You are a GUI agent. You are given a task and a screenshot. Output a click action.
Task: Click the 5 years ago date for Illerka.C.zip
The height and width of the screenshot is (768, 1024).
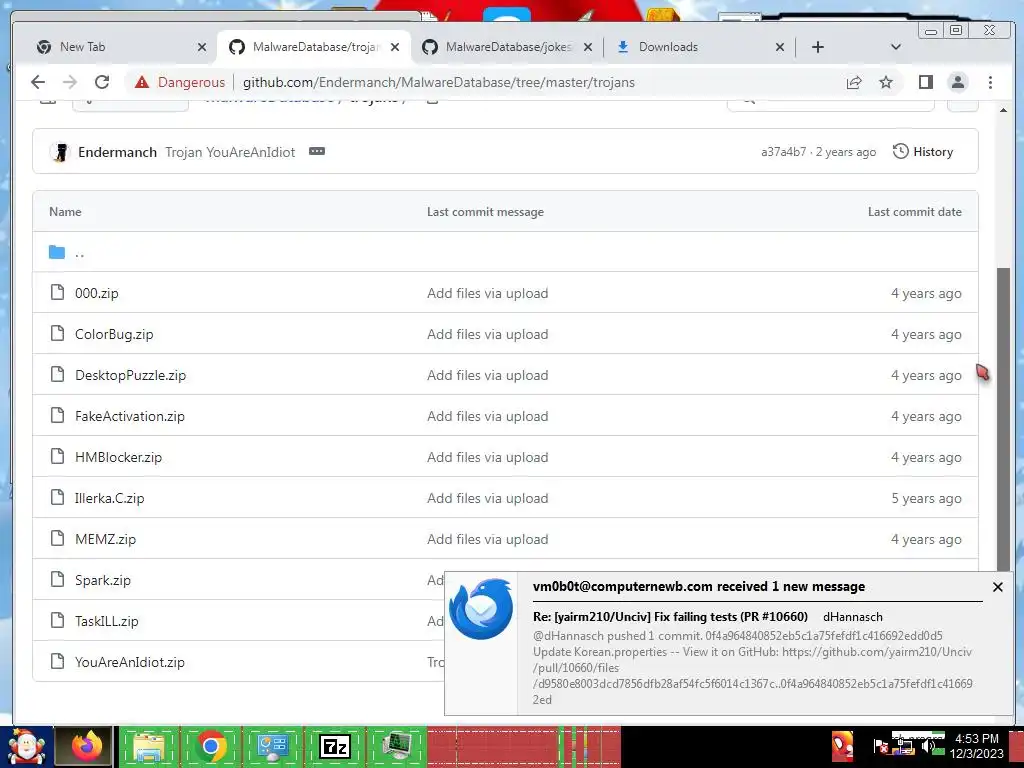coord(926,498)
